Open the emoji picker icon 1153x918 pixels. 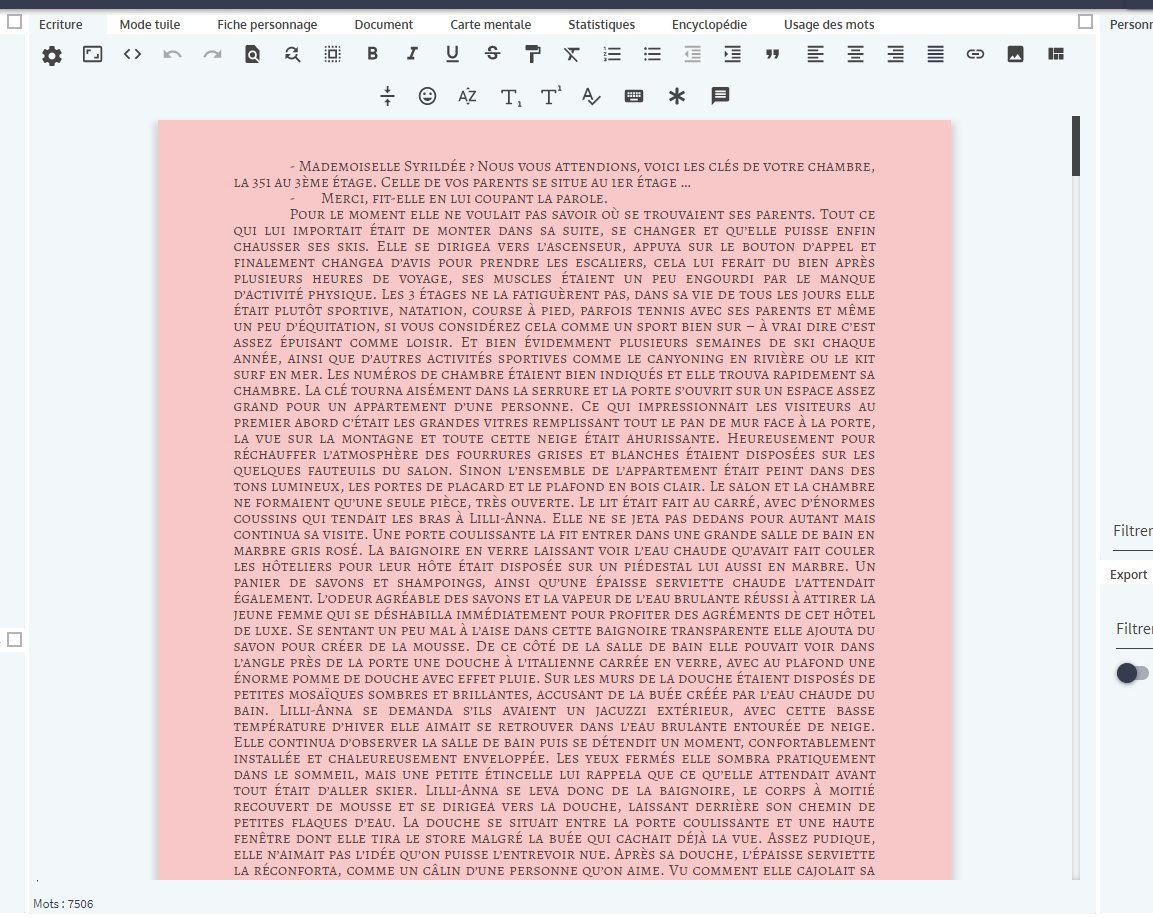click(427, 96)
